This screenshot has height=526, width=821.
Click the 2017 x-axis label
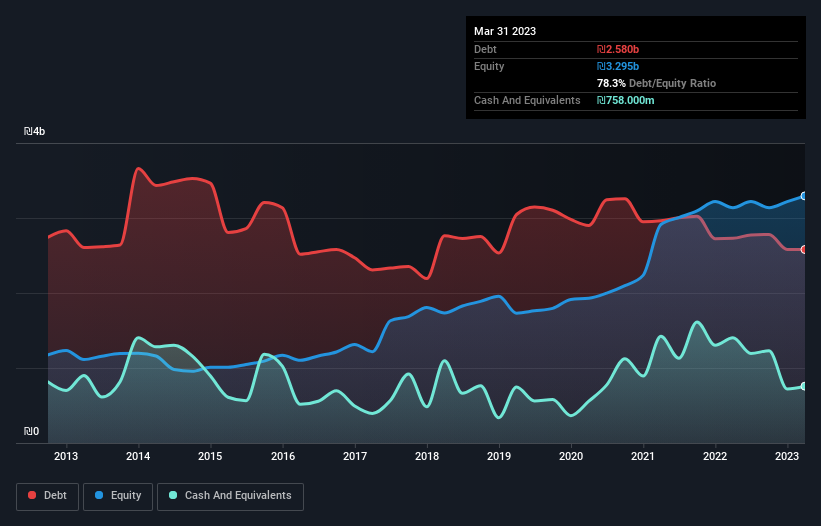click(355, 456)
